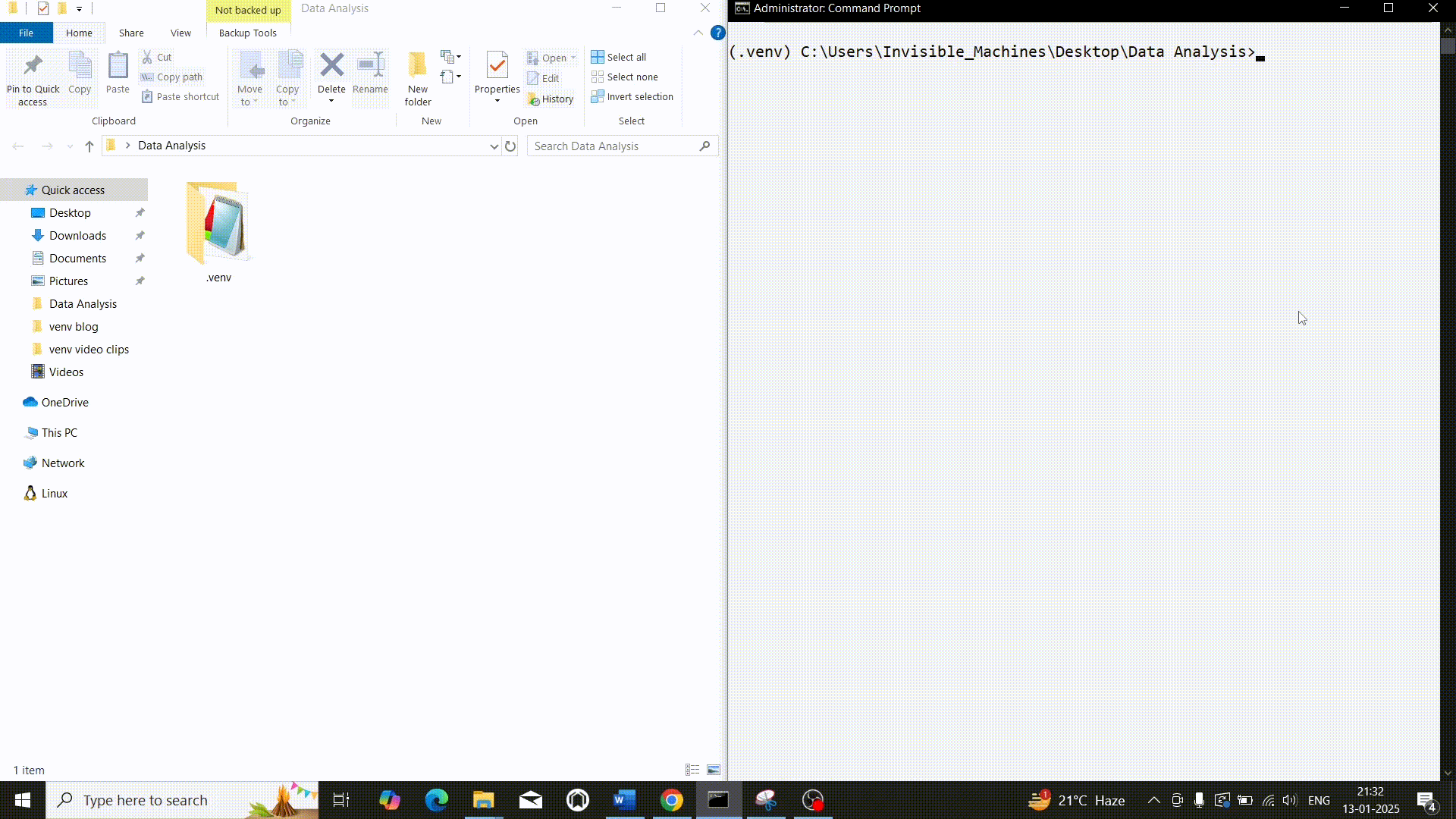Viewport: 1456px width, 819px height.
Task: Open File Explorer help icon
Action: [717, 33]
